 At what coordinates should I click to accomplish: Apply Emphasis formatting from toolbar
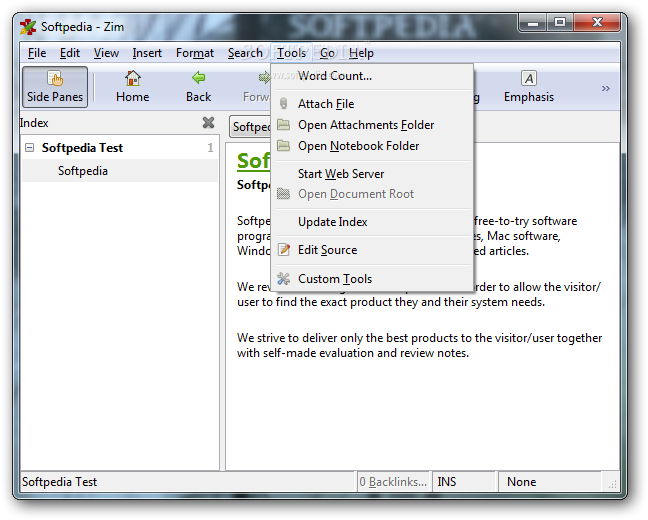point(529,87)
